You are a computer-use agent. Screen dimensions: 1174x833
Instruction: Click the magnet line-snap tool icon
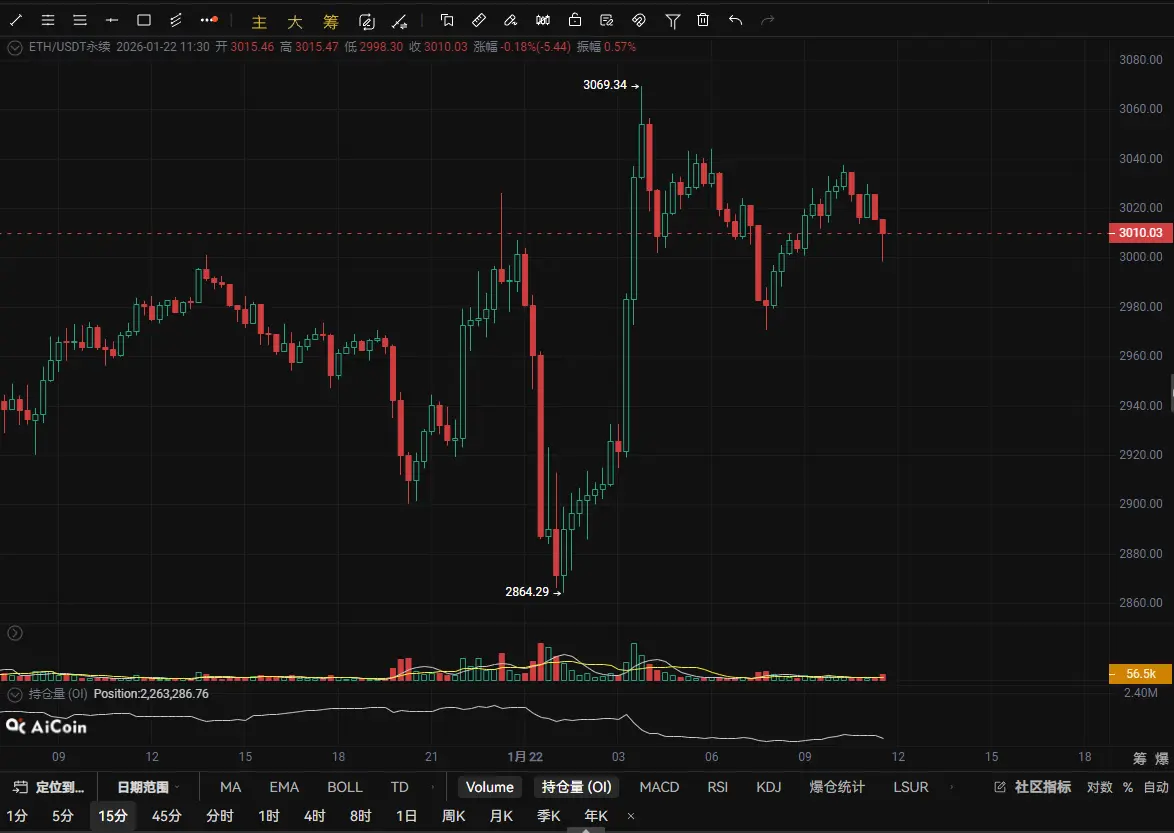[401, 22]
